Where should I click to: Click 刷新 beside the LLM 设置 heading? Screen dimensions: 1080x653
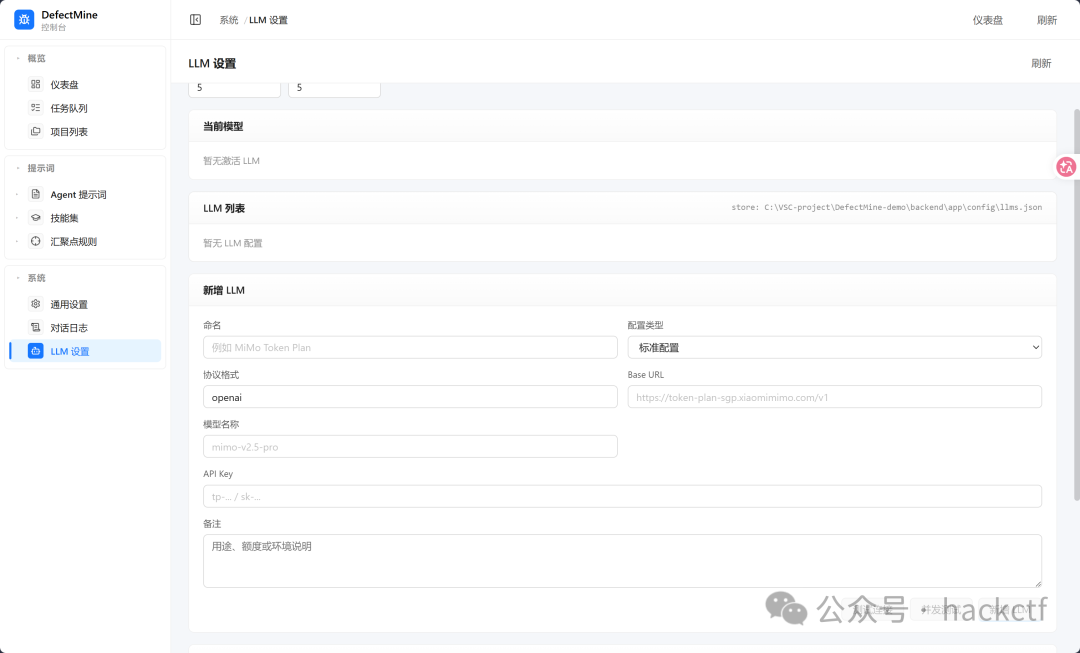click(x=1041, y=63)
